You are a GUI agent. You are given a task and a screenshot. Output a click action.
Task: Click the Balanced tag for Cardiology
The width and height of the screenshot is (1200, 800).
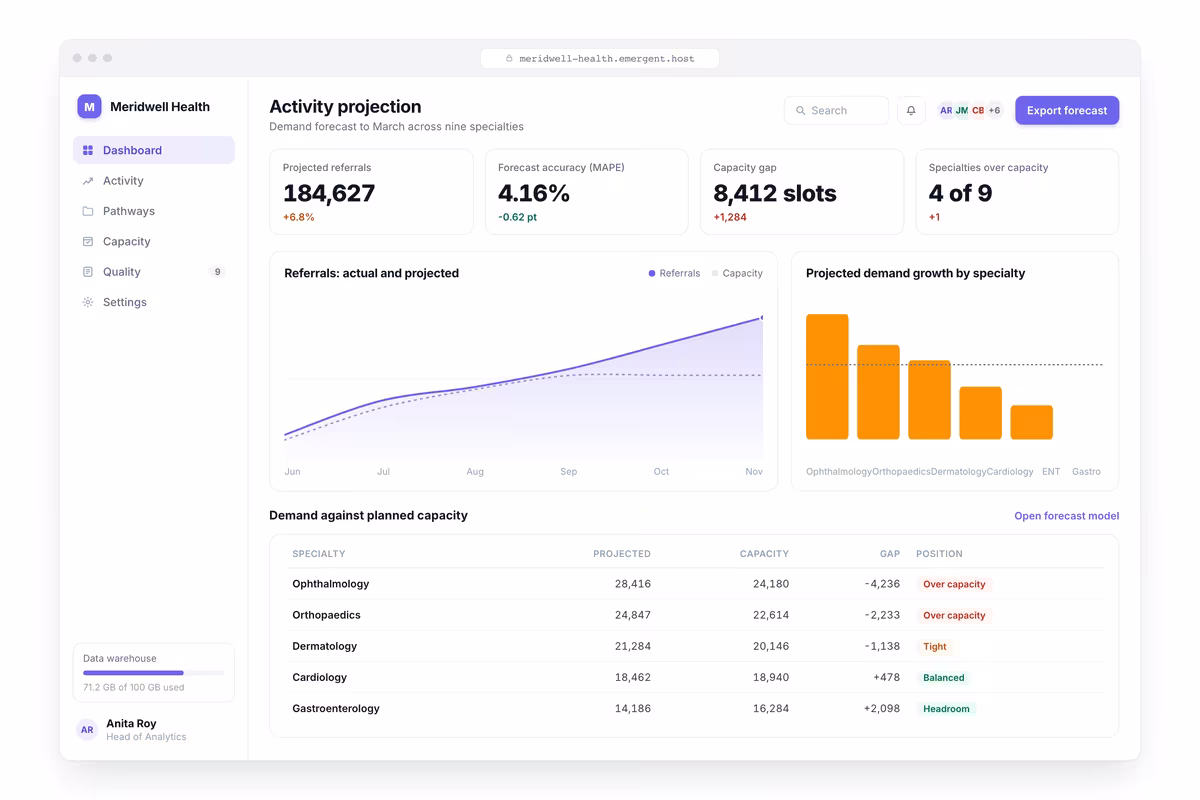(x=944, y=678)
